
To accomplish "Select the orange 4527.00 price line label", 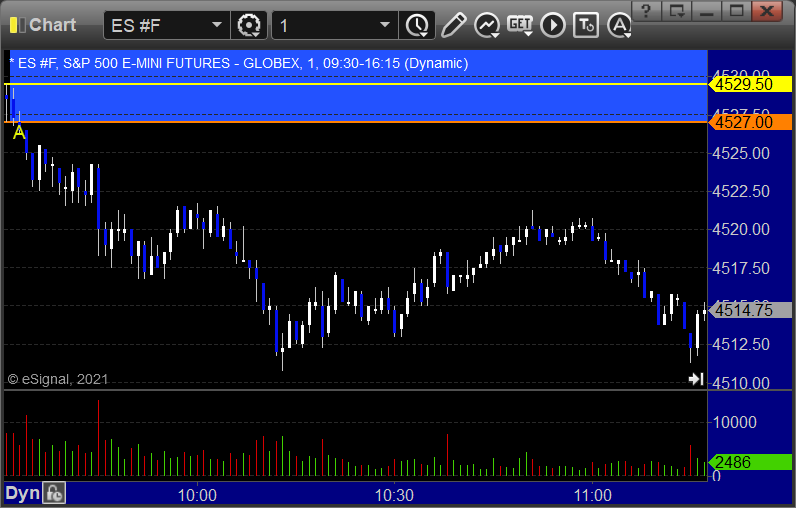I will point(751,122).
